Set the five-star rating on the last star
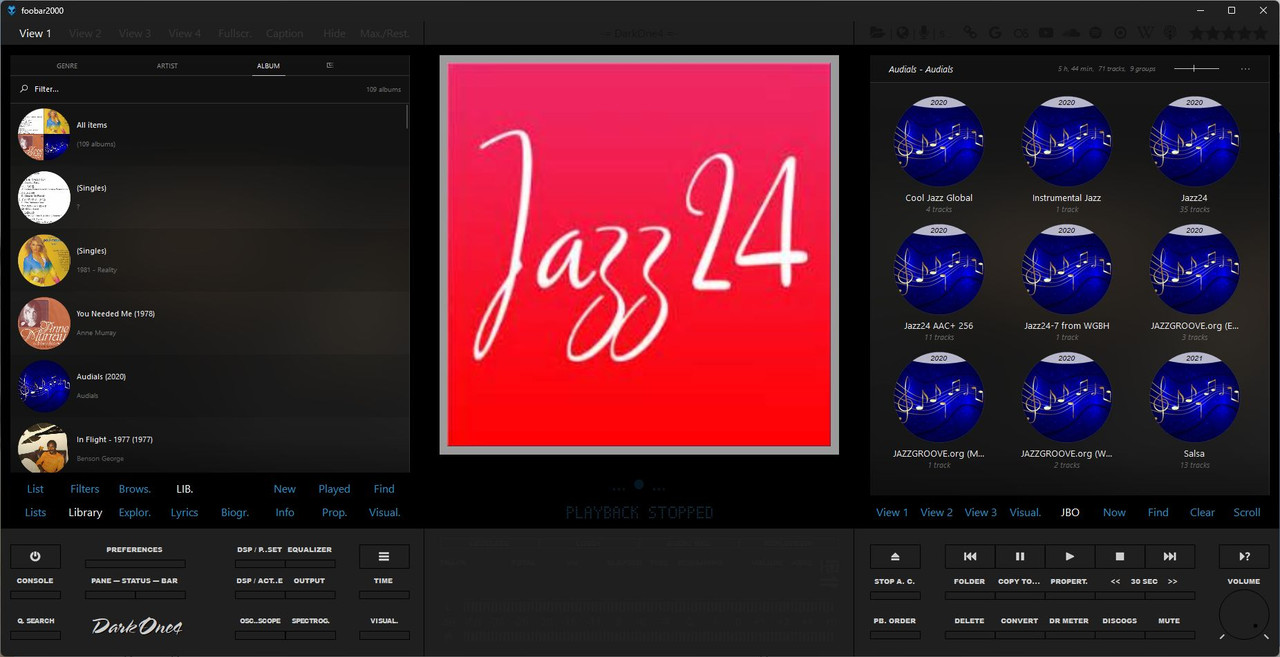This screenshot has width=1280, height=657. click(x=1261, y=33)
